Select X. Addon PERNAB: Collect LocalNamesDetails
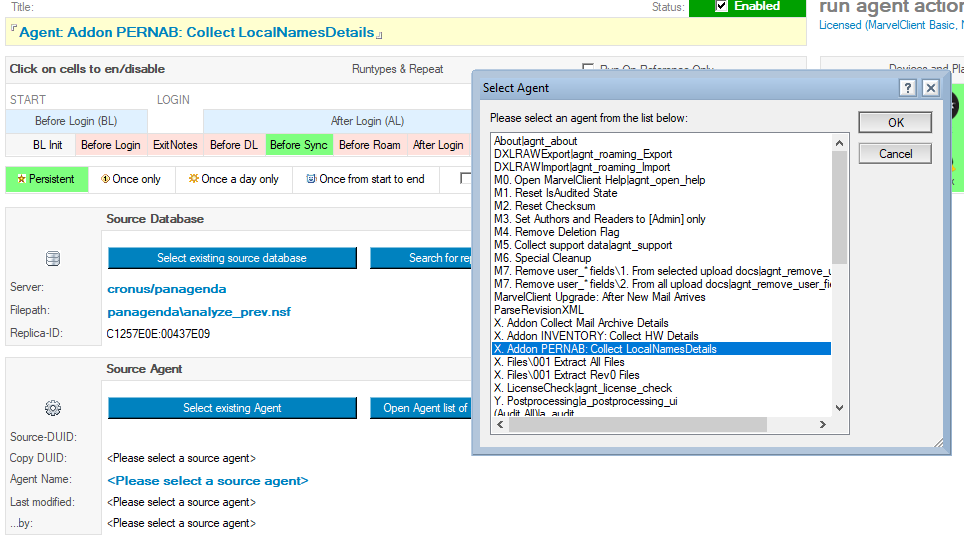964x540 pixels. 662,349
